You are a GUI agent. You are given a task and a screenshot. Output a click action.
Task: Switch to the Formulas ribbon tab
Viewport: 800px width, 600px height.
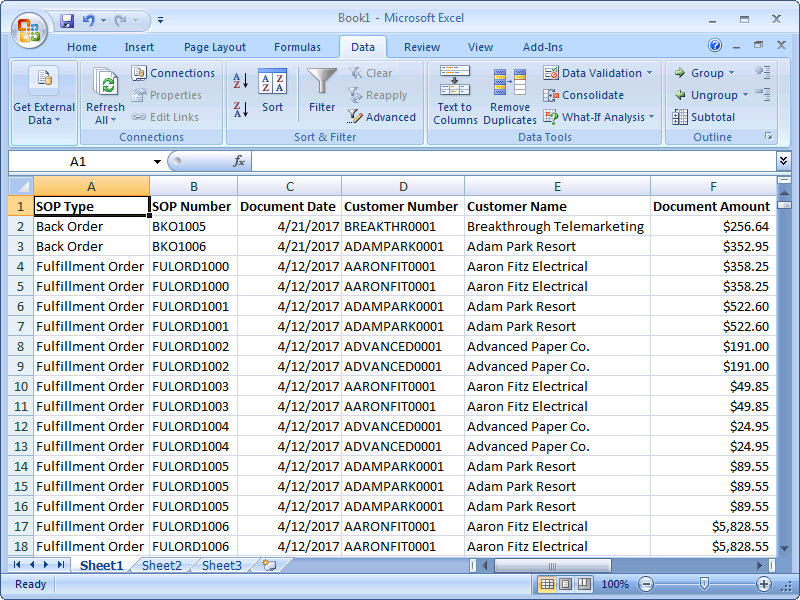click(297, 47)
